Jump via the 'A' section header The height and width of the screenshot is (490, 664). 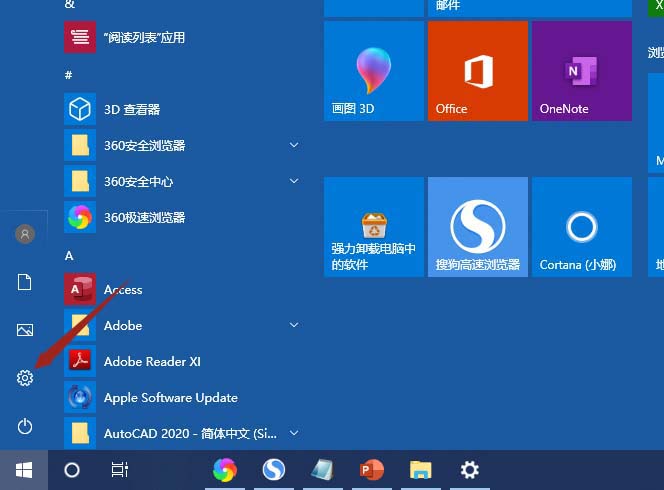pyautogui.click(x=69, y=256)
